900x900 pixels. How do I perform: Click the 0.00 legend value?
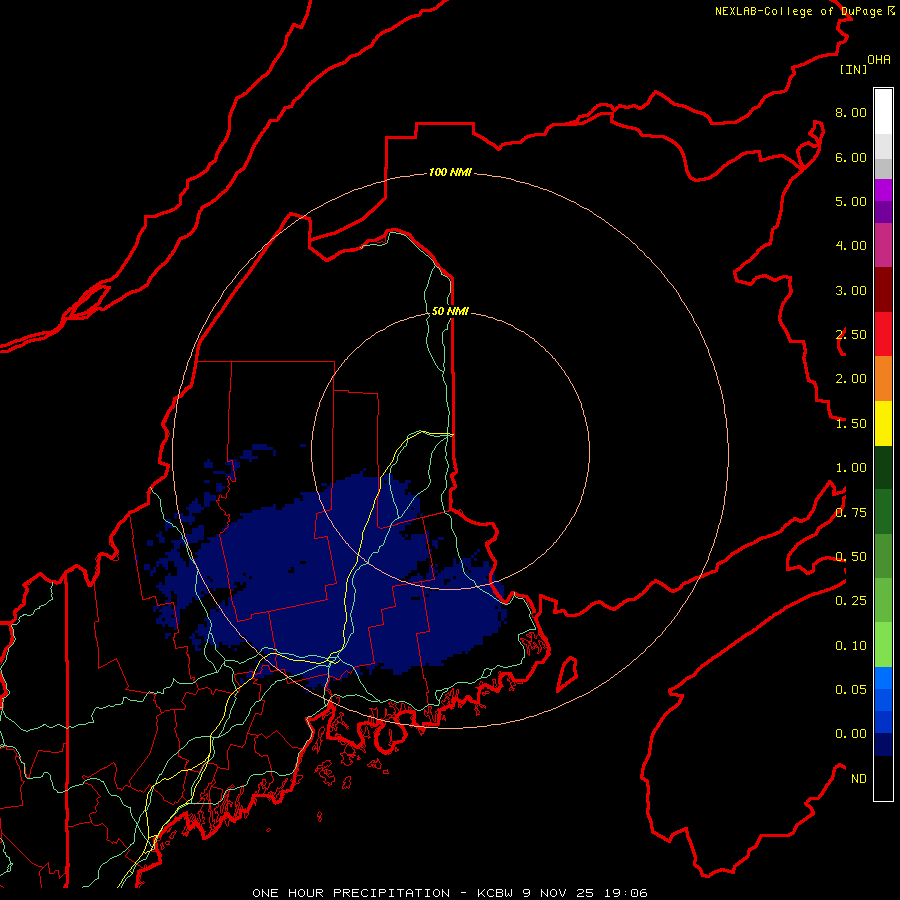coord(851,734)
